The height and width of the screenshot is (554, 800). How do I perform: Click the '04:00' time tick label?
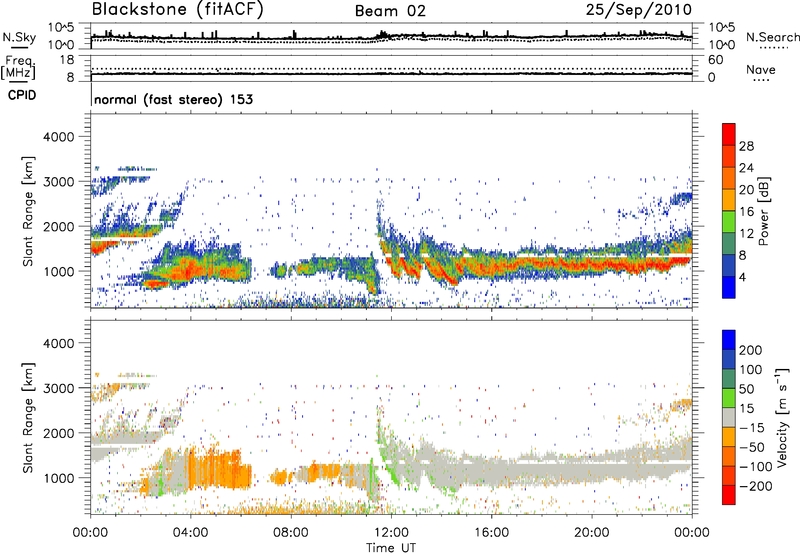[190, 533]
